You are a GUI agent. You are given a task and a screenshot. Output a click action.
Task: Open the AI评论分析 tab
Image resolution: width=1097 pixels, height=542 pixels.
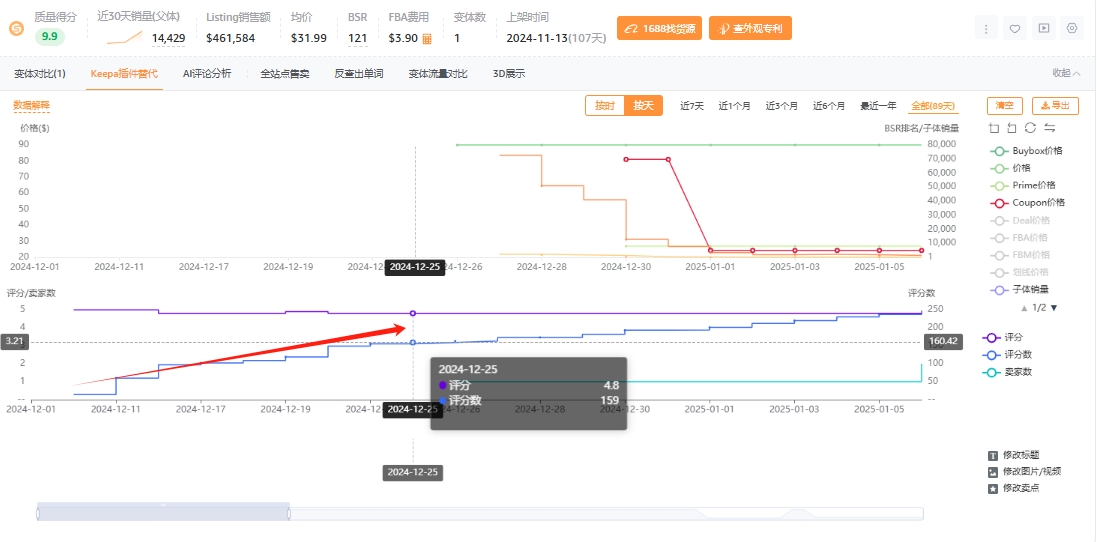[x=207, y=73]
